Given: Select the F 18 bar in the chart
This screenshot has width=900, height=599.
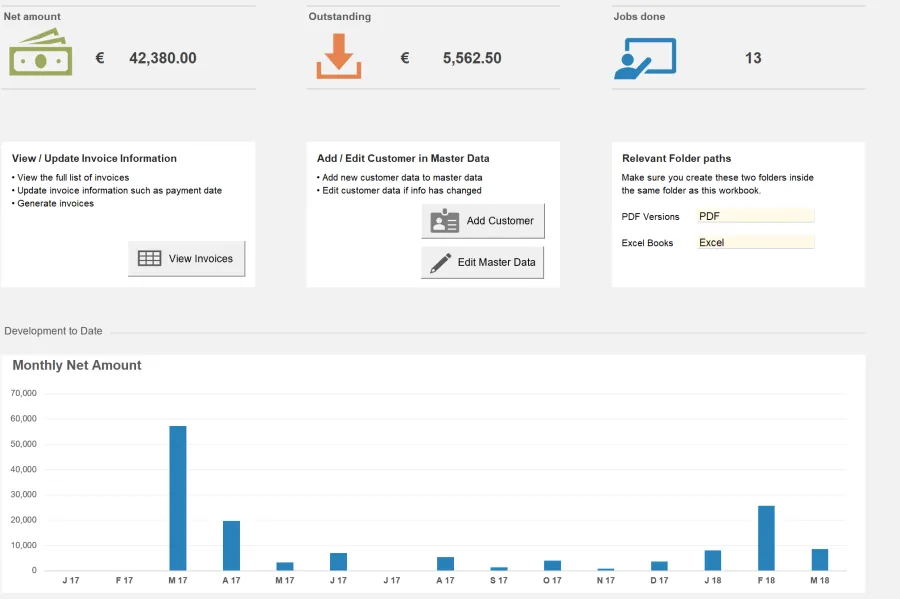Looking at the screenshot, I should tap(766, 538).
